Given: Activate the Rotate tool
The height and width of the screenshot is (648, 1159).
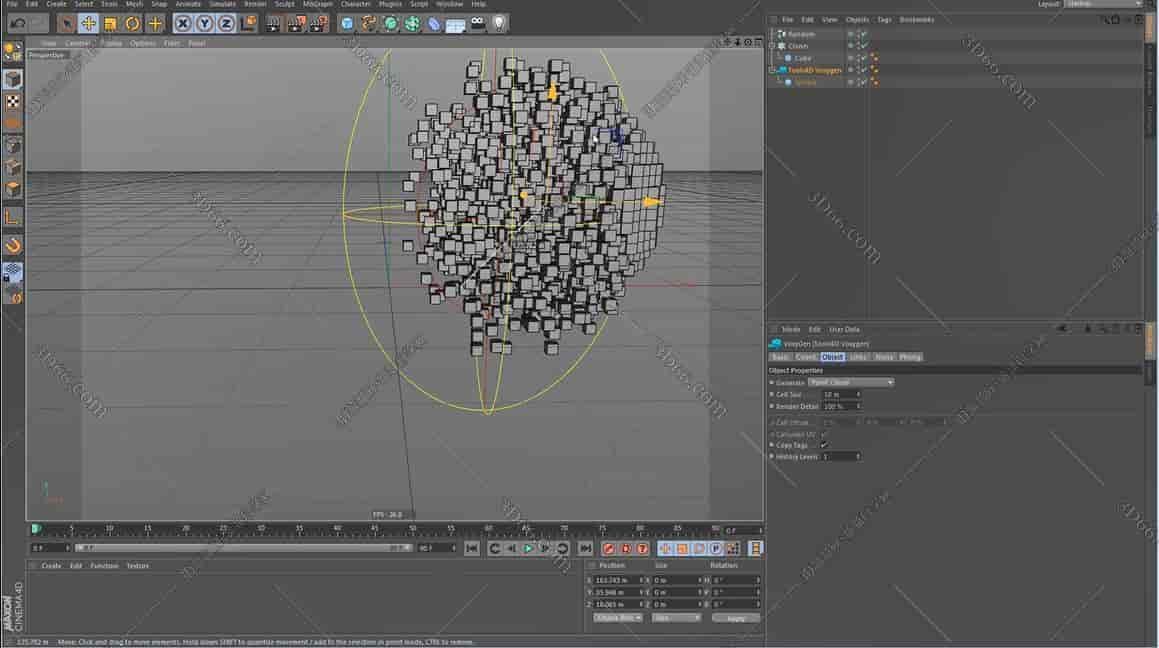Looking at the screenshot, I should [131, 23].
